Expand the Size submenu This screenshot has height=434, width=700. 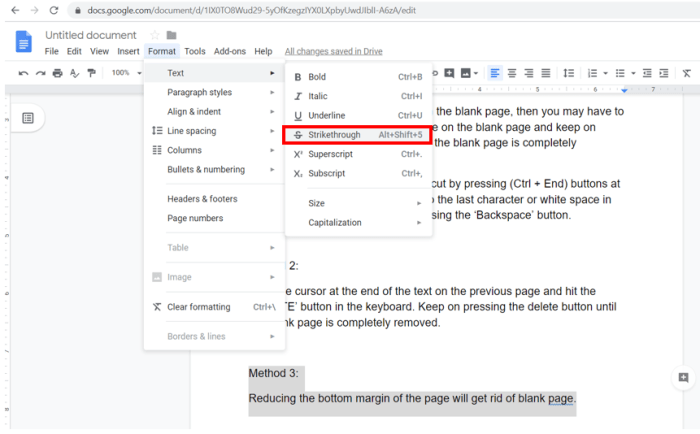click(x=358, y=203)
